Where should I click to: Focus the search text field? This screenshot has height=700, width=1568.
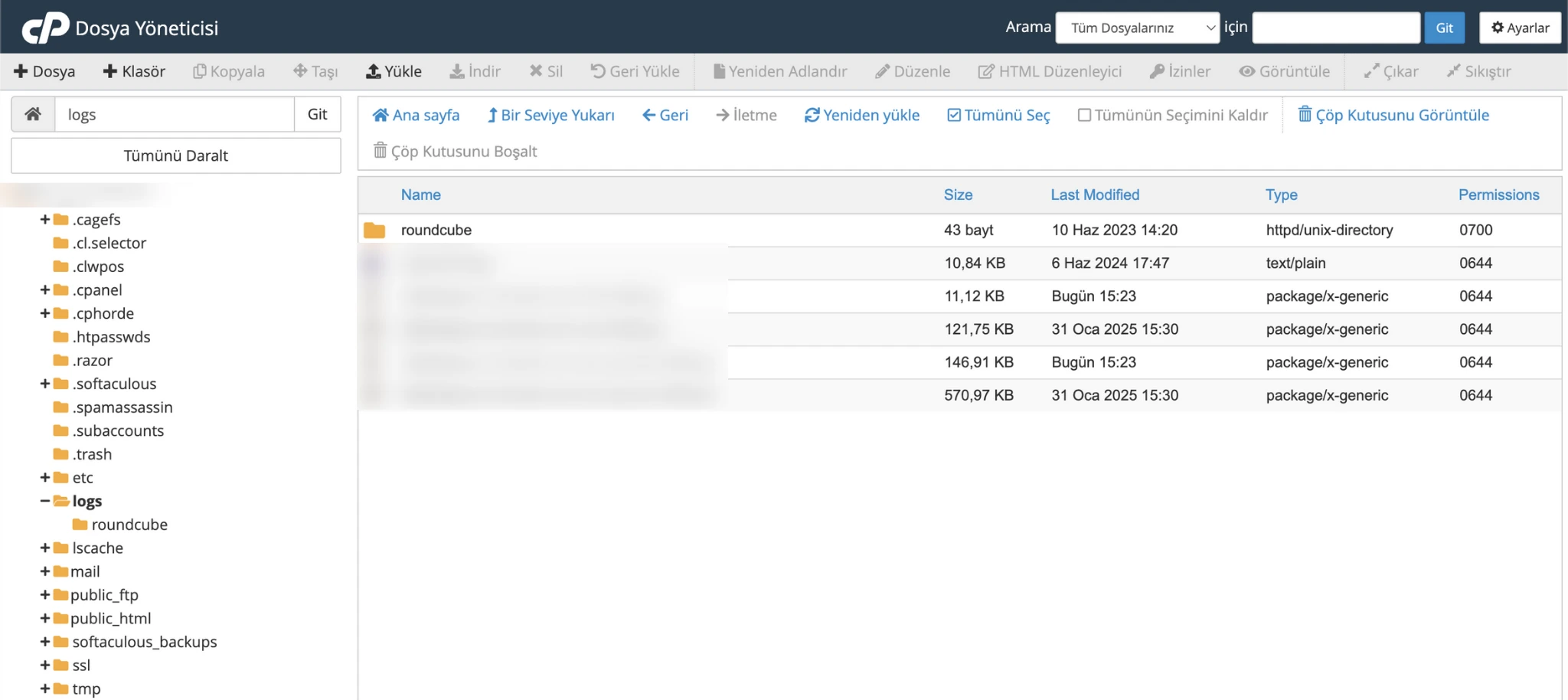tap(1336, 28)
